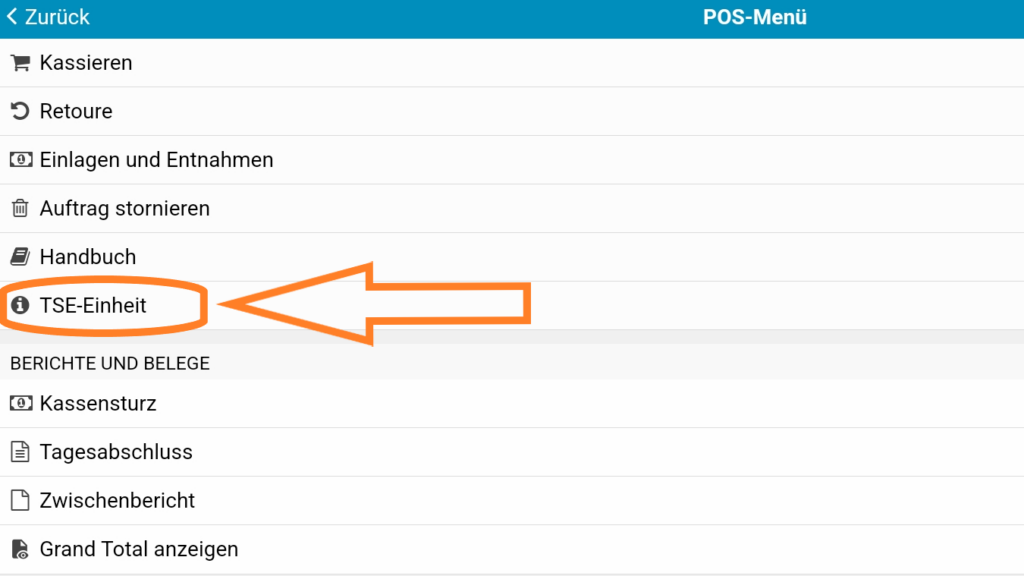Image resolution: width=1024 pixels, height=576 pixels.
Task: Go back using the Zurück chevron arrow
Action: point(12,16)
